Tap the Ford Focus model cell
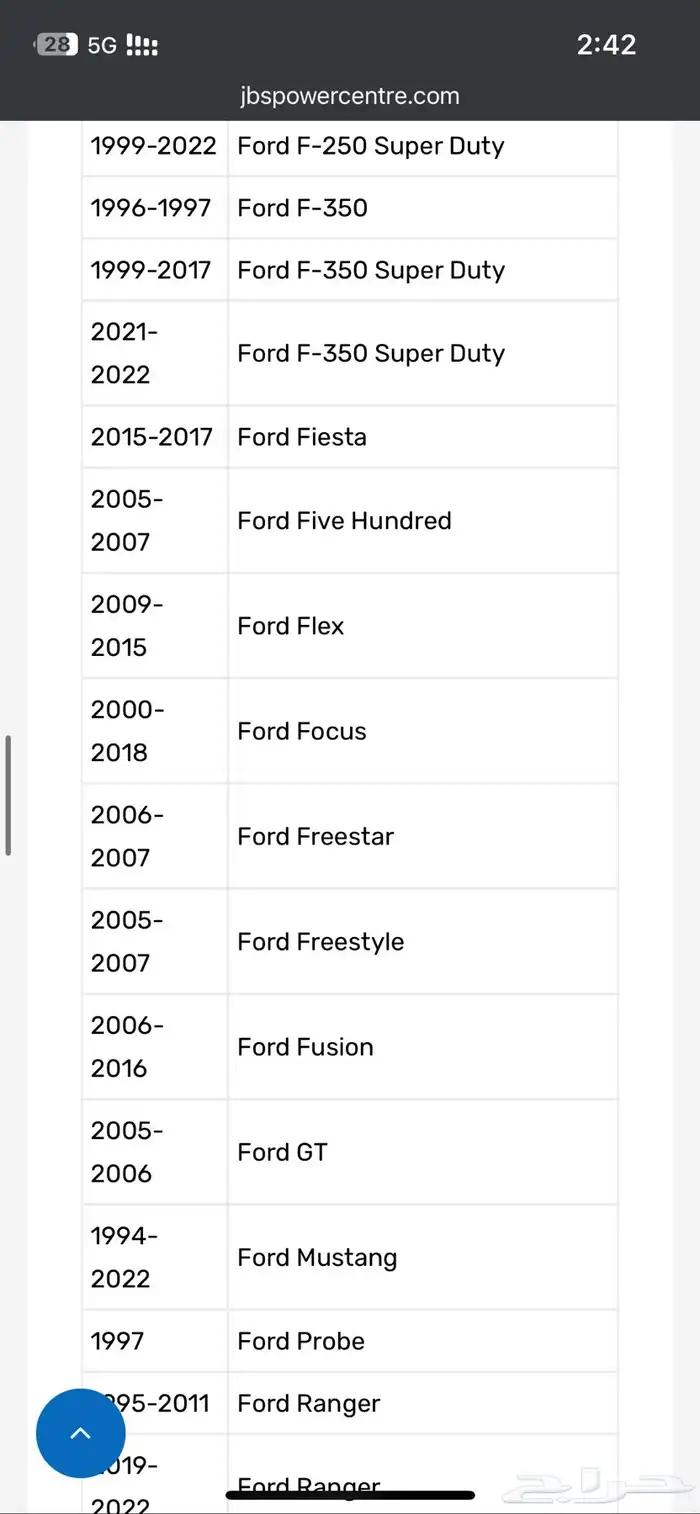This screenshot has height=1514, width=700. [302, 731]
